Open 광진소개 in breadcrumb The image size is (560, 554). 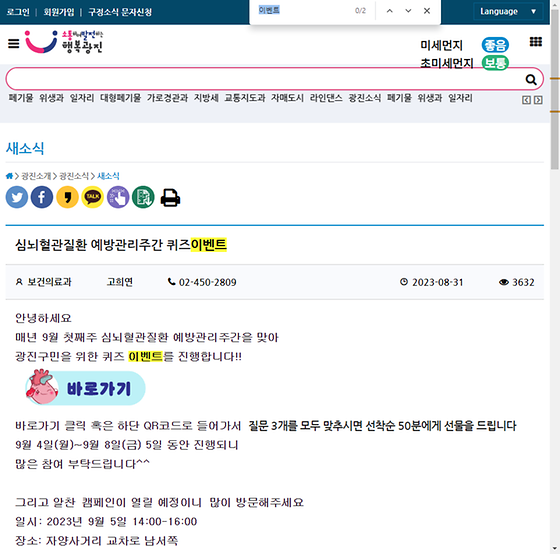coord(36,176)
